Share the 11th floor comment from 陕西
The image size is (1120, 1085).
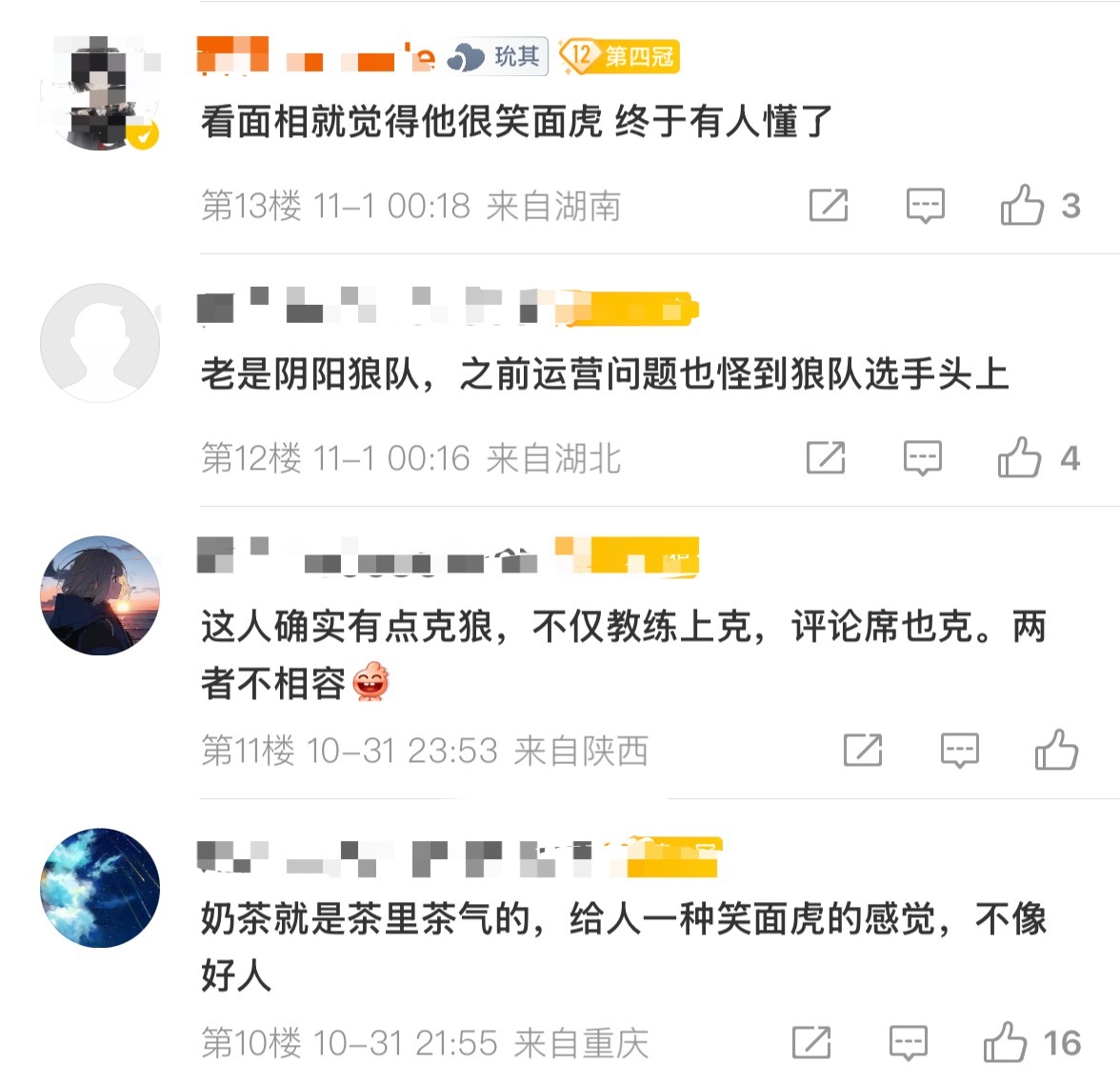click(862, 750)
